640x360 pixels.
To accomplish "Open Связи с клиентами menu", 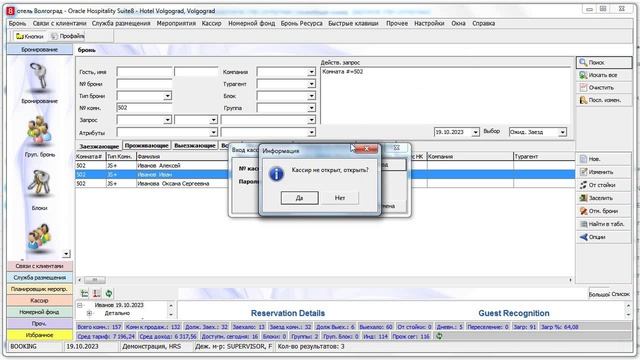I will tap(60, 23).
